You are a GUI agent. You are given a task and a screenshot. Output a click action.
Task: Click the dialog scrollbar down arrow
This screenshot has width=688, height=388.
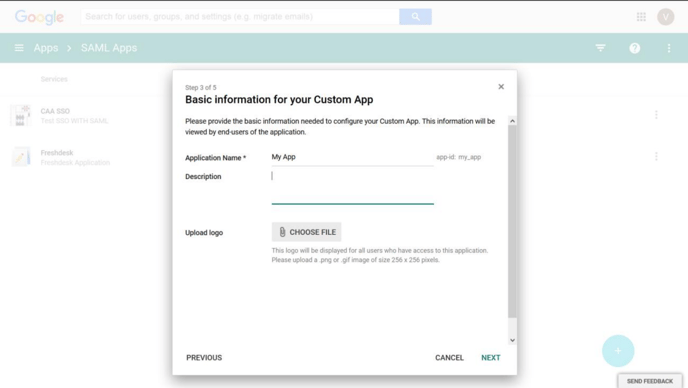click(x=512, y=340)
